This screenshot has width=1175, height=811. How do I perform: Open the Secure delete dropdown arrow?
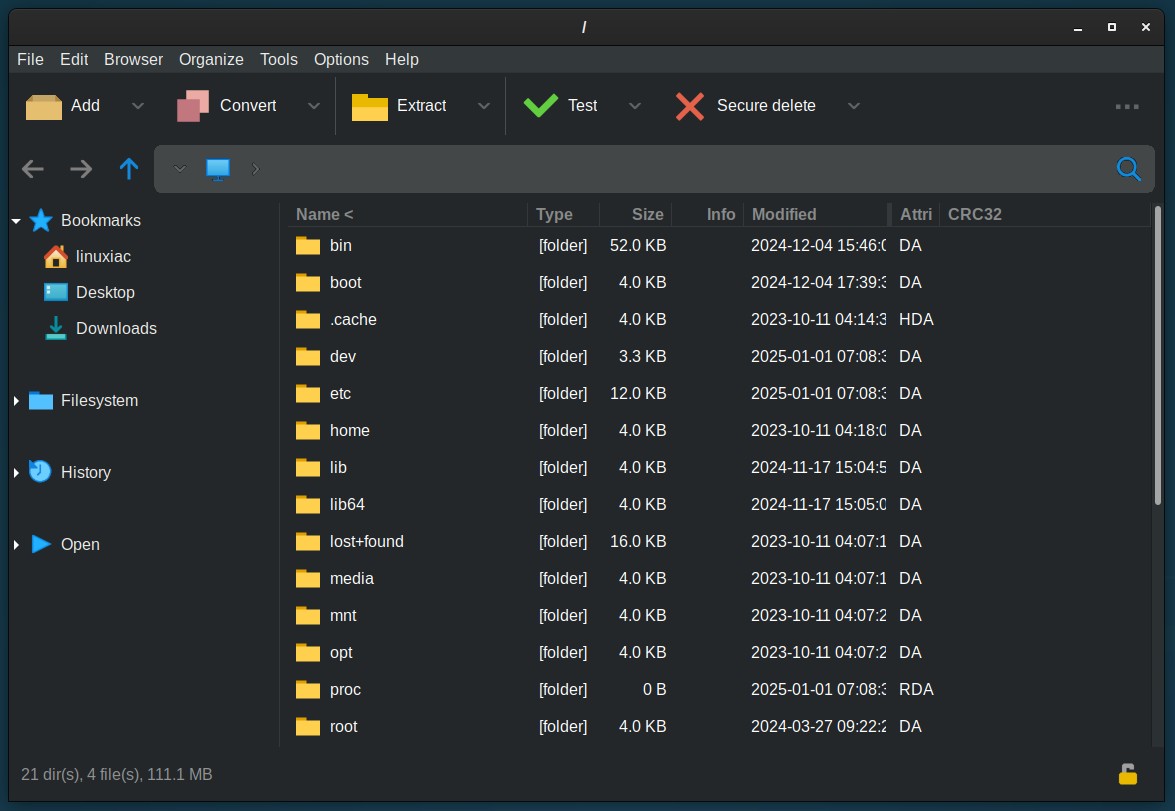coord(854,106)
